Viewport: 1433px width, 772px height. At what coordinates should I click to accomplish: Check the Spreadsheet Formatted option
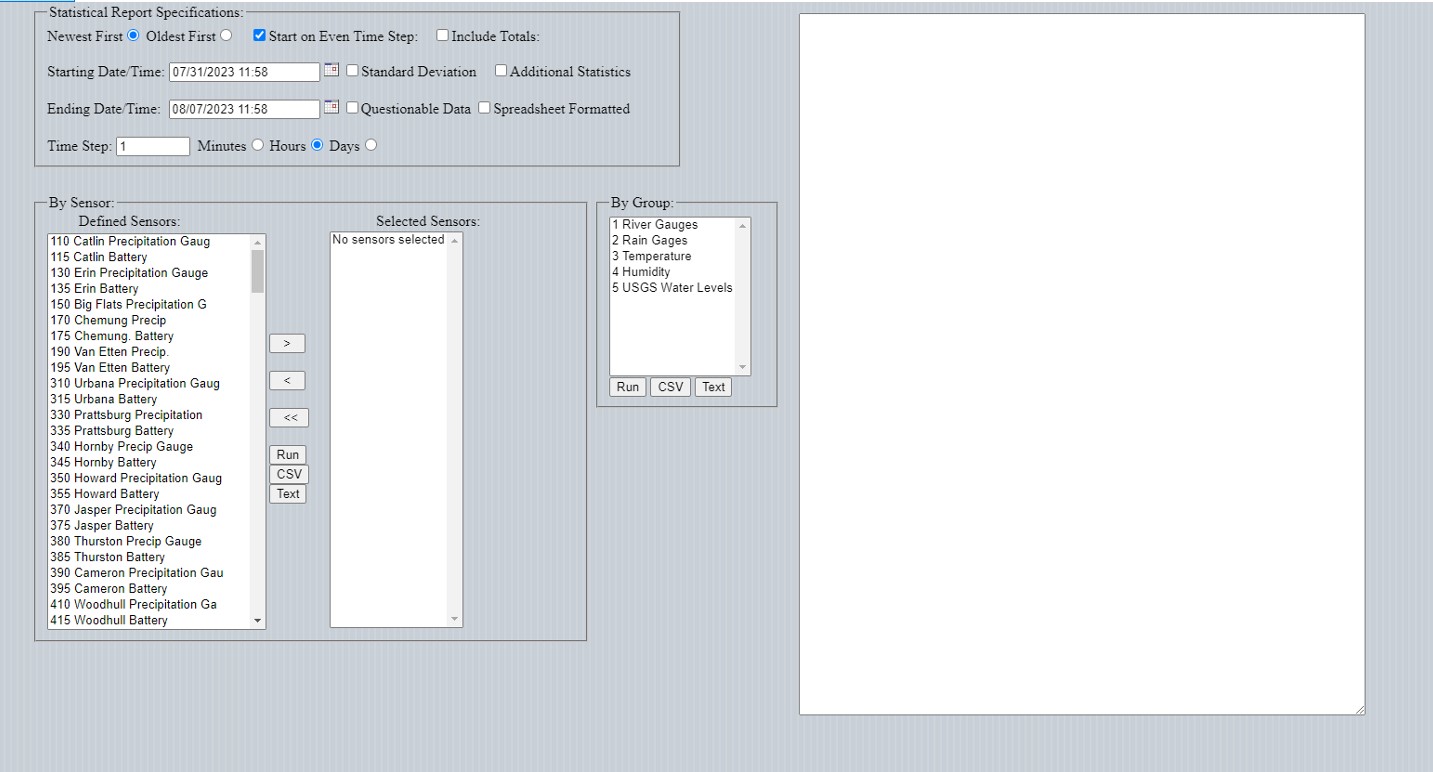[484, 108]
